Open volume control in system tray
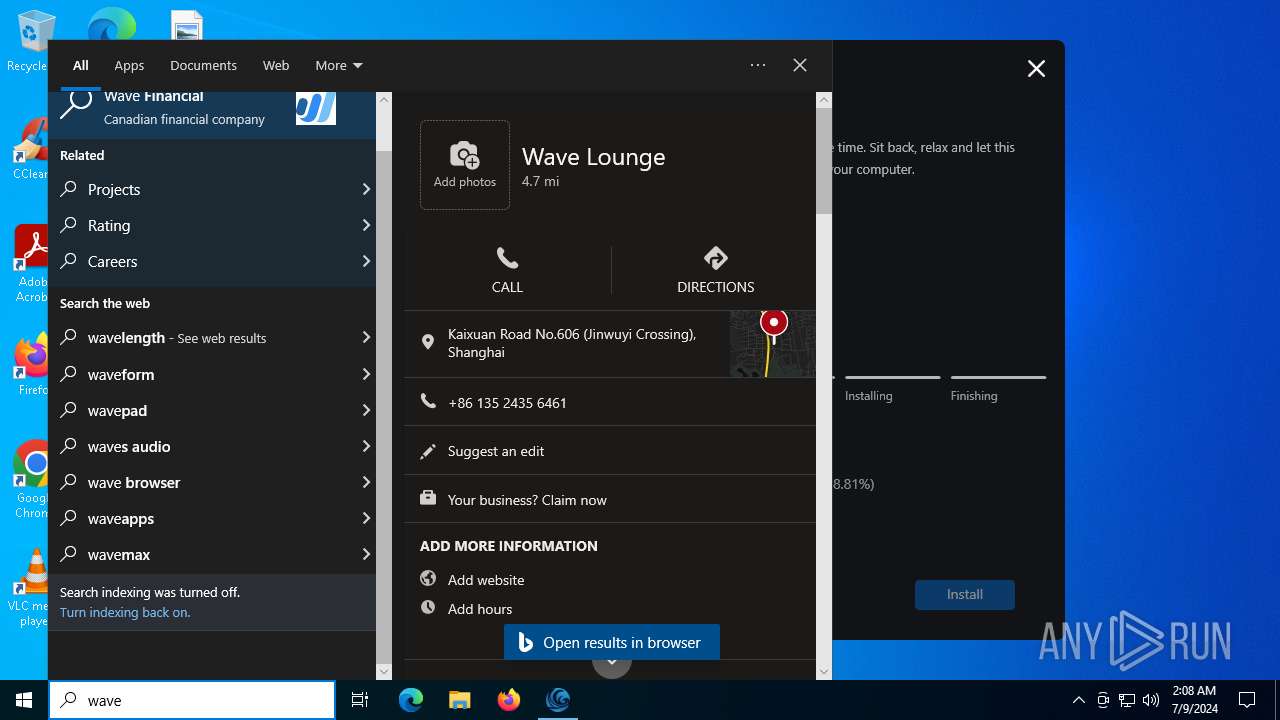This screenshot has width=1280, height=720. [1151, 700]
